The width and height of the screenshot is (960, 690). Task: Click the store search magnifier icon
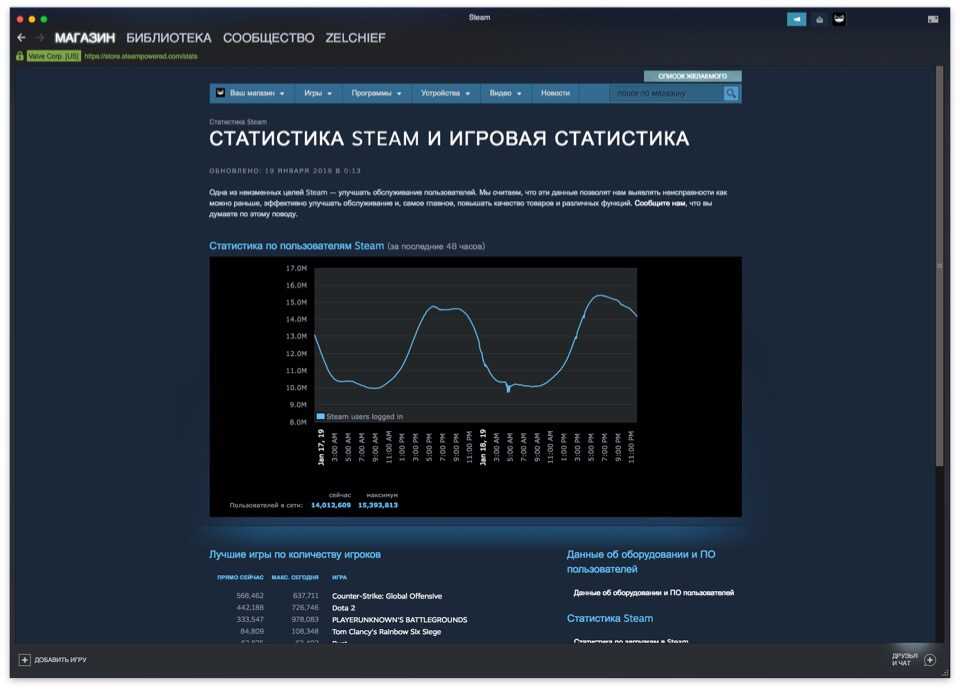click(x=731, y=93)
